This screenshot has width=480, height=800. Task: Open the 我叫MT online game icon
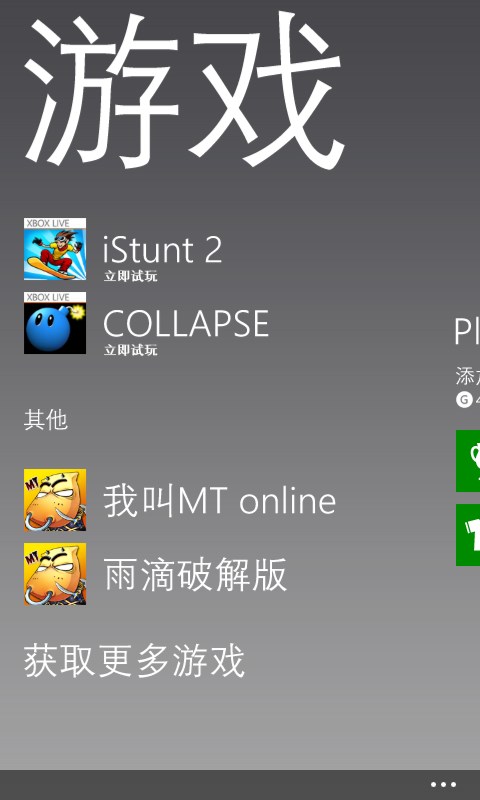tap(55, 500)
